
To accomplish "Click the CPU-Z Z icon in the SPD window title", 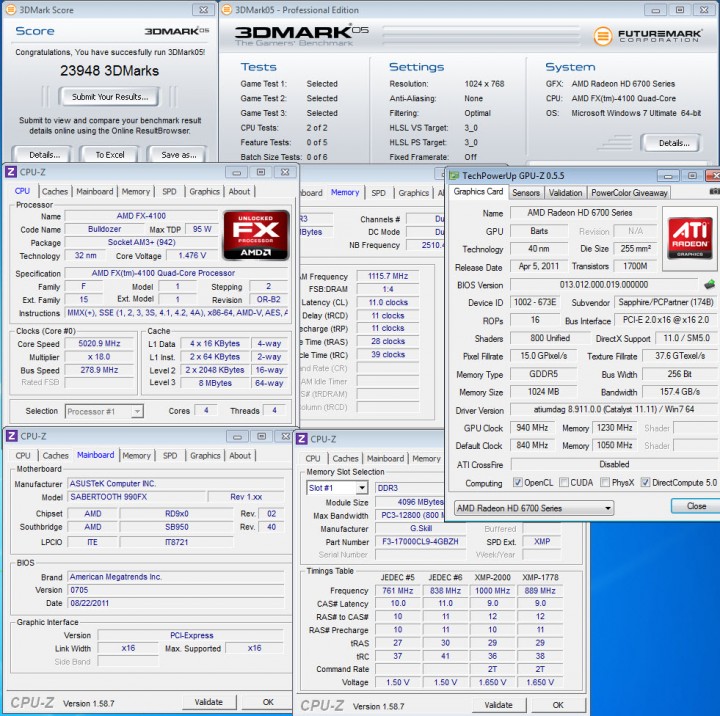I will coord(302,439).
